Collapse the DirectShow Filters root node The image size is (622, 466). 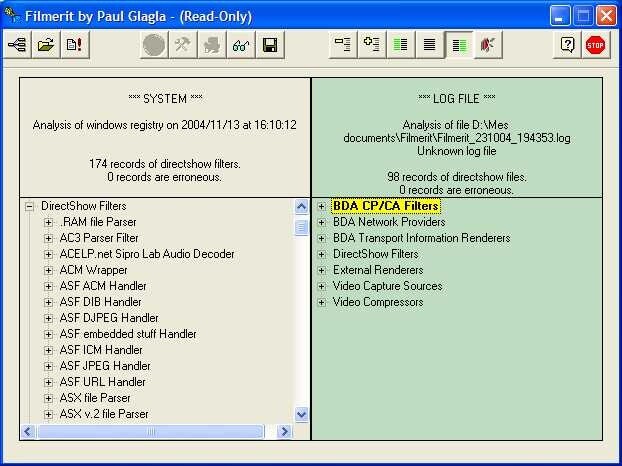(x=29, y=207)
